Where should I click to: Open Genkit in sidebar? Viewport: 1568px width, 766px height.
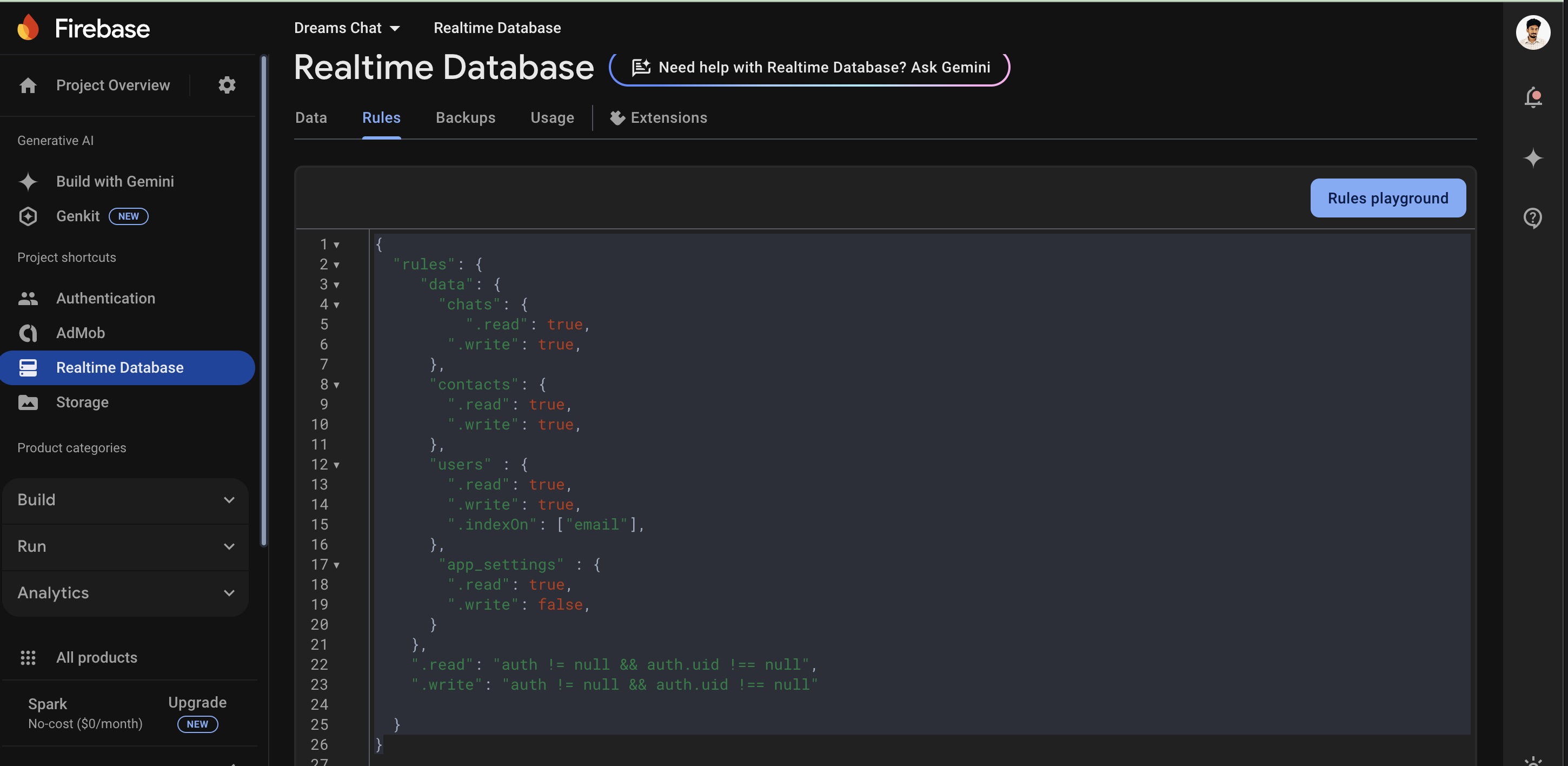point(78,216)
